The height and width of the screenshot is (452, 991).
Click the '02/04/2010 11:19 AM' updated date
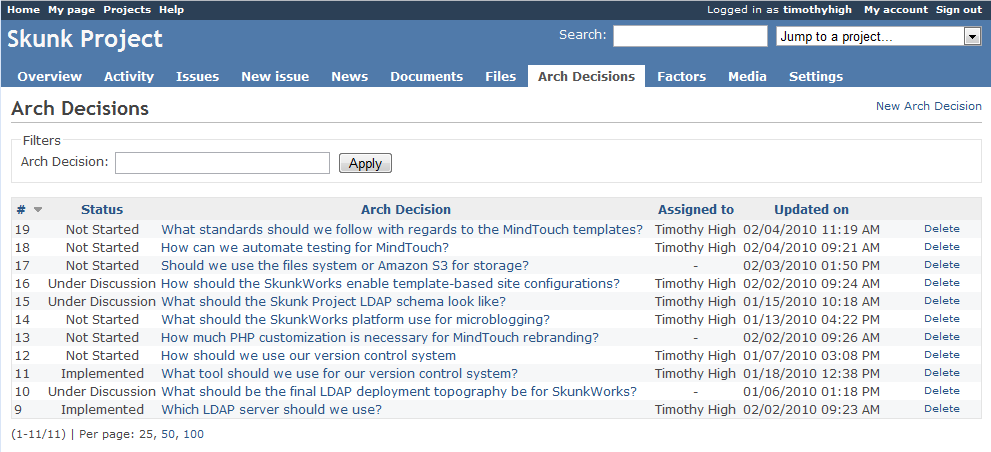point(811,229)
